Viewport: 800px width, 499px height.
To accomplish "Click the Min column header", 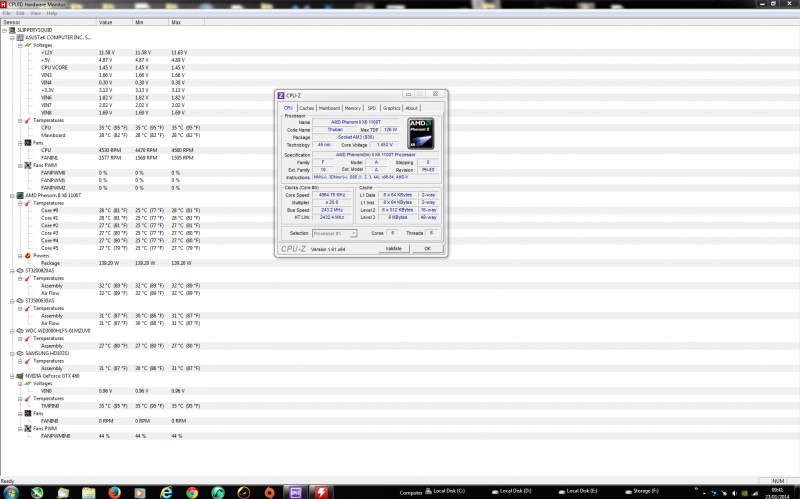I will 151,22.
